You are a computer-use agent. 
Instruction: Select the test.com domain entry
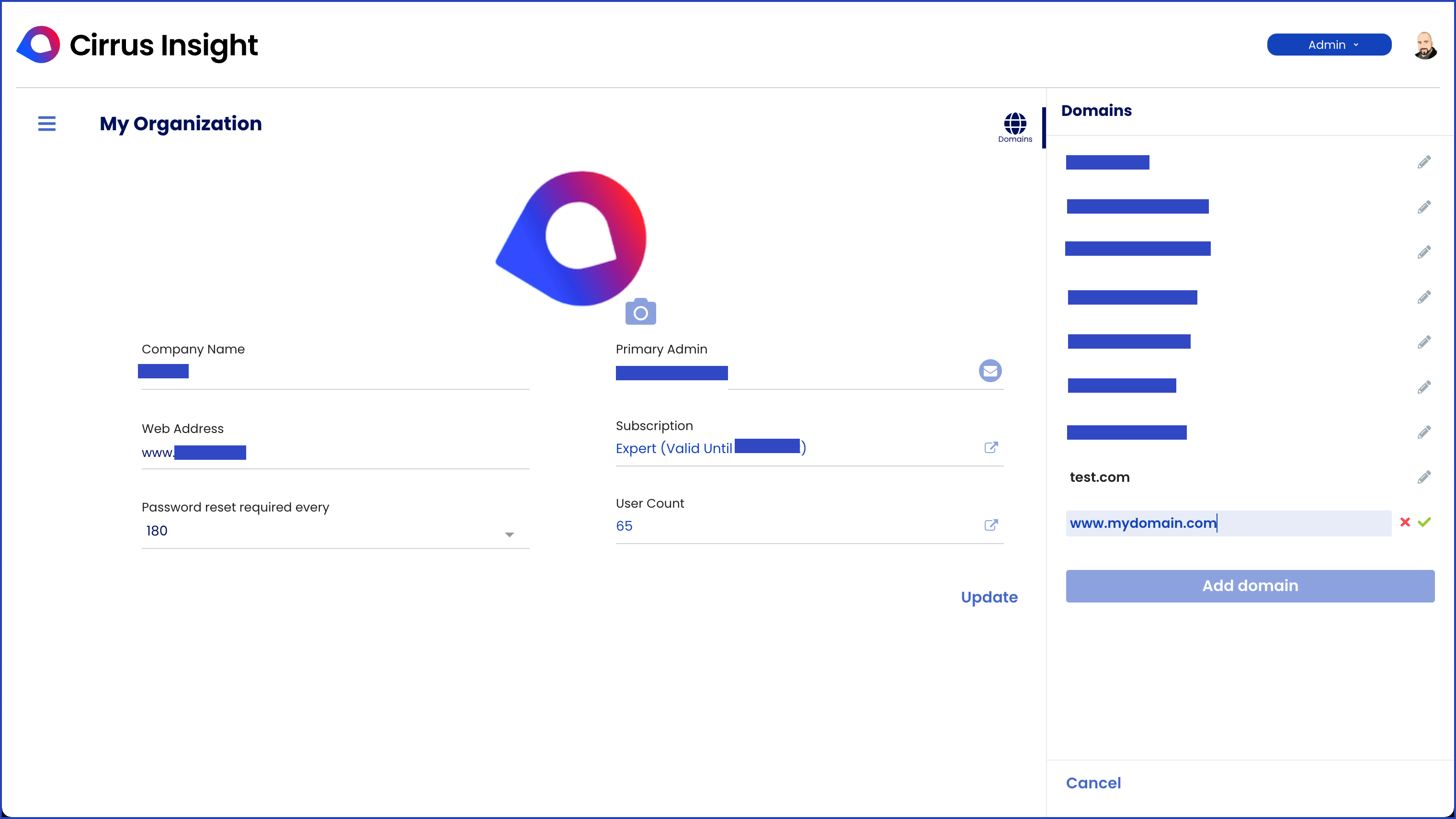click(x=1099, y=478)
